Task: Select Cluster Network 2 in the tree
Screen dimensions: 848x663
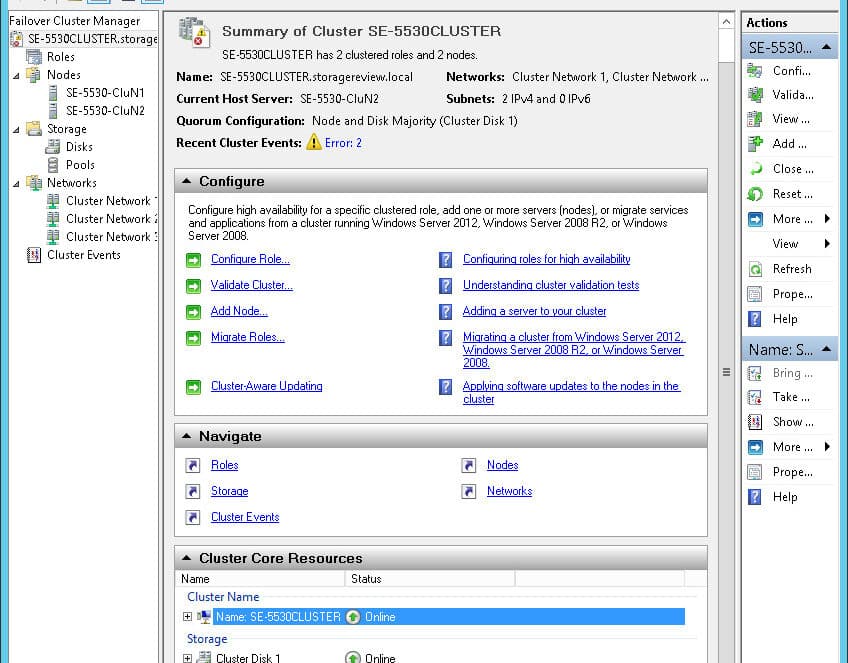Action: 111,219
